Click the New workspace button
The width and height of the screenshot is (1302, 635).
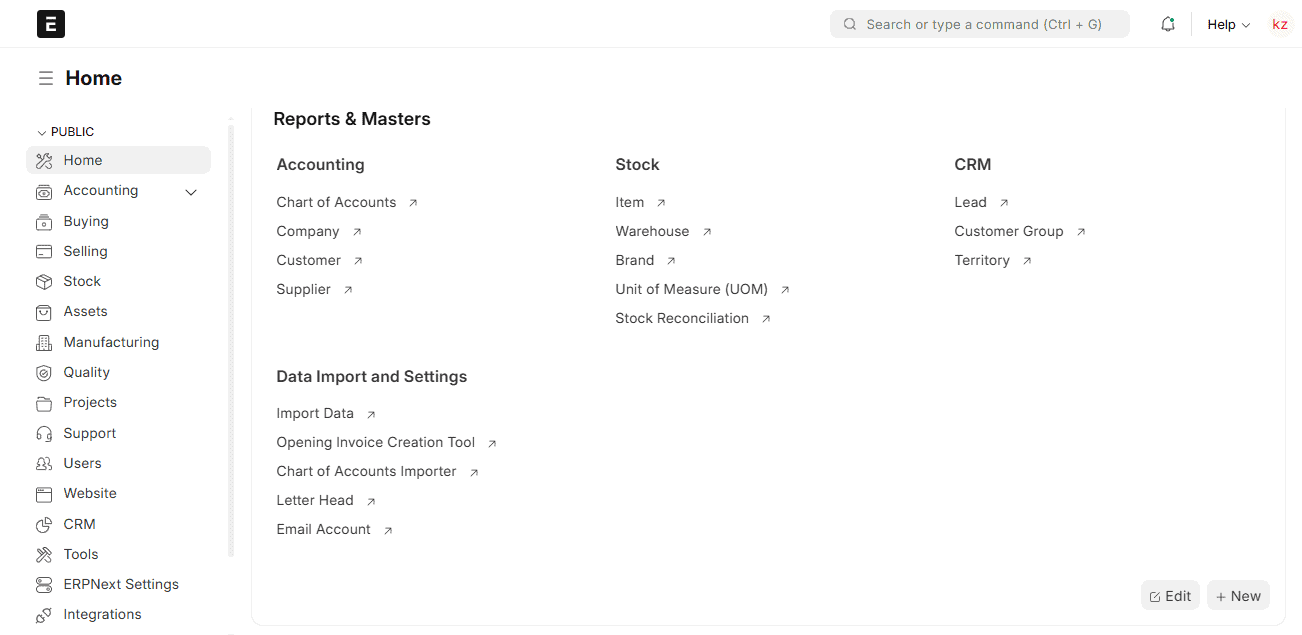[x=1238, y=596]
